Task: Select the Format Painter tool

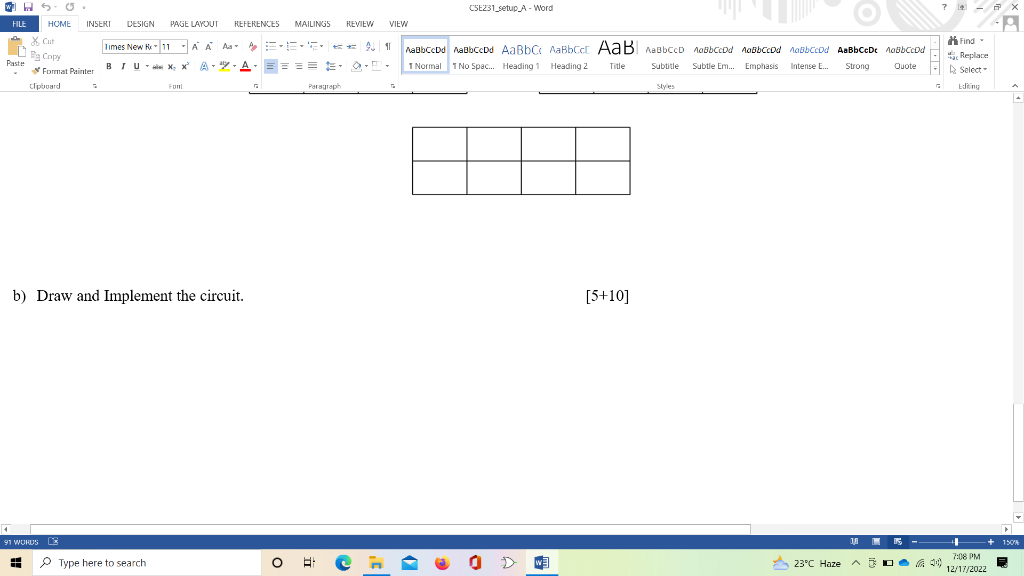Action: pyautogui.click(x=63, y=71)
